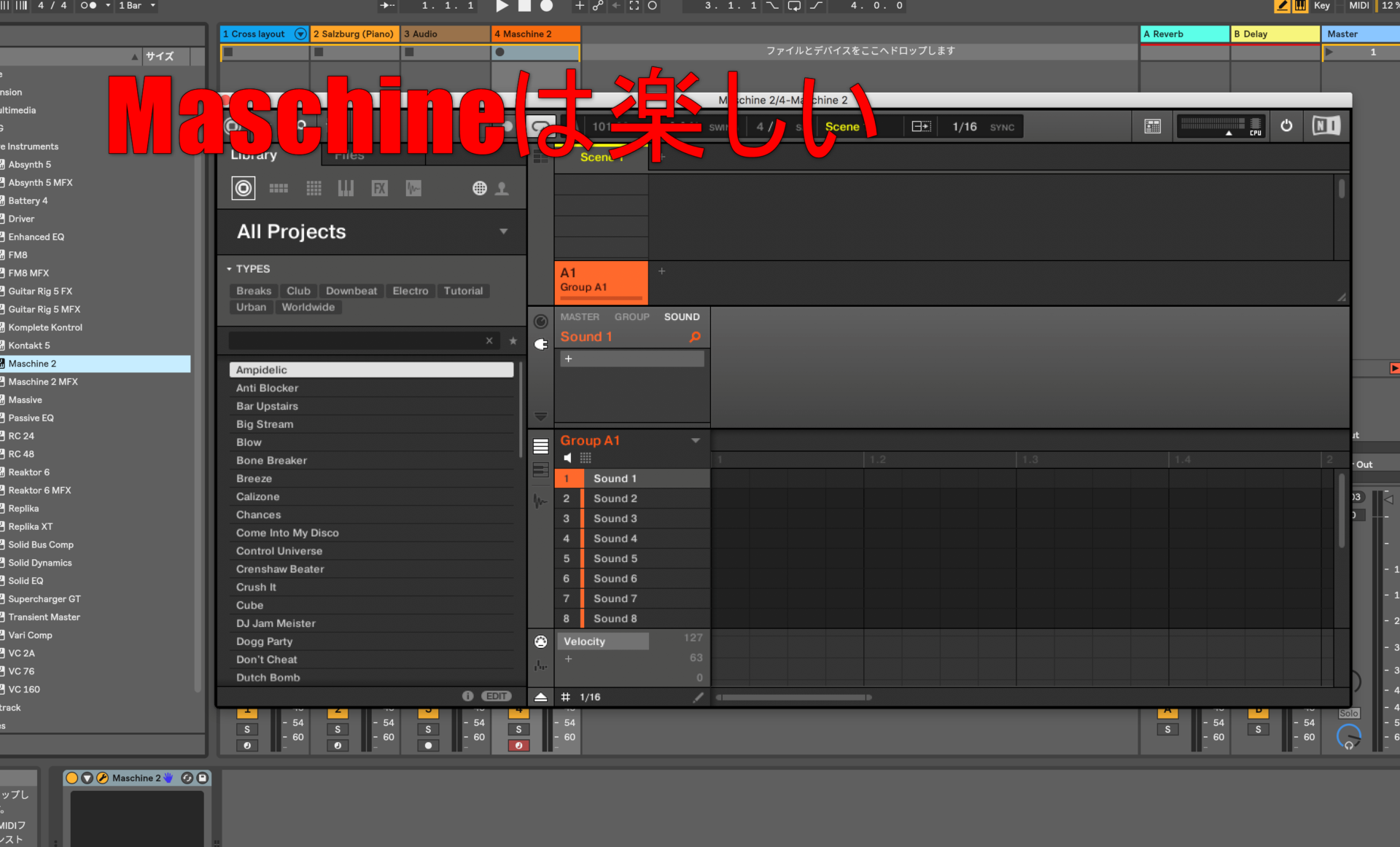Switch to the GROUP tab
The image size is (1400, 847).
tap(631, 317)
